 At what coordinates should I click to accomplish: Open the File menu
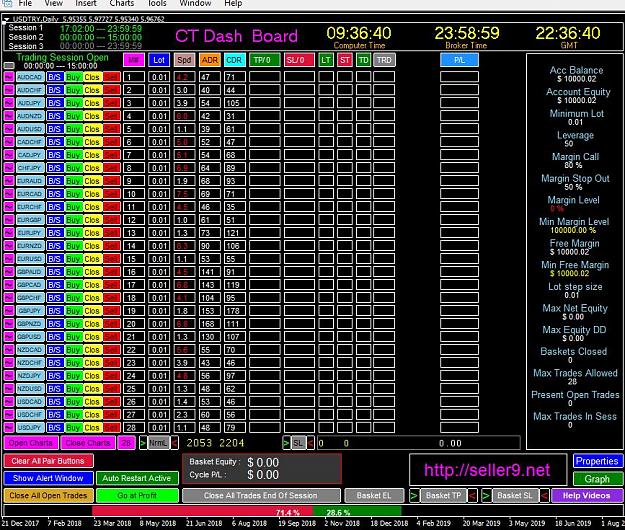(x=25, y=3)
